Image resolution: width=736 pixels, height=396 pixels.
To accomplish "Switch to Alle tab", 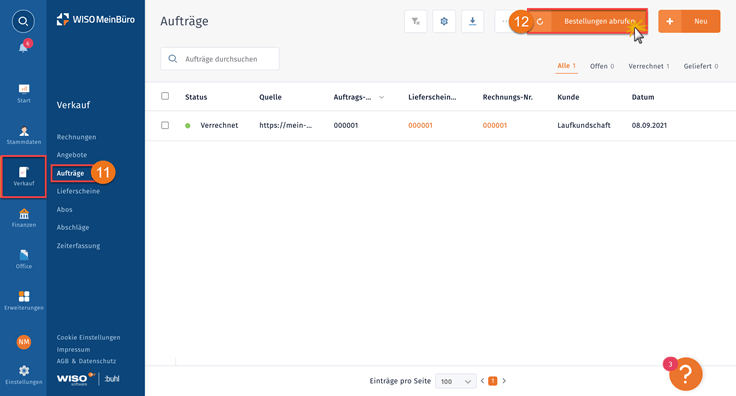I will pyautogui.click(x=567, y=66).
